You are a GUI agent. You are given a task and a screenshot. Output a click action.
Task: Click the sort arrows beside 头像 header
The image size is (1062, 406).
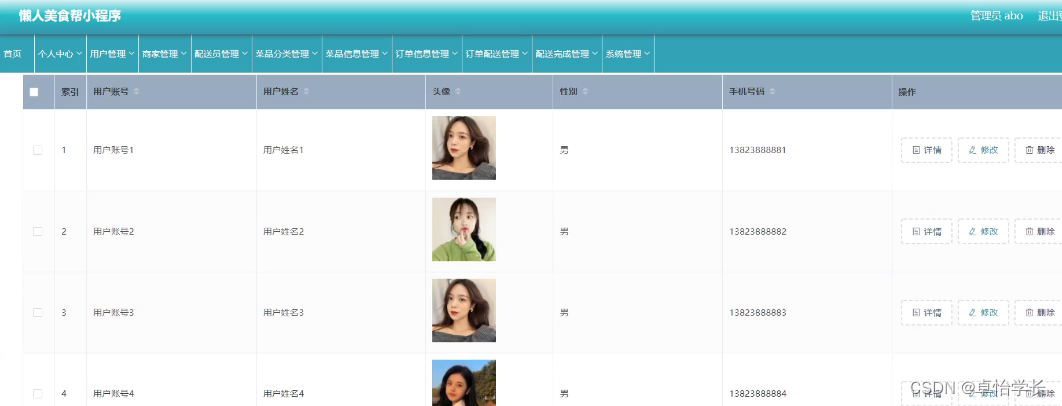click(x=458, y=92)
